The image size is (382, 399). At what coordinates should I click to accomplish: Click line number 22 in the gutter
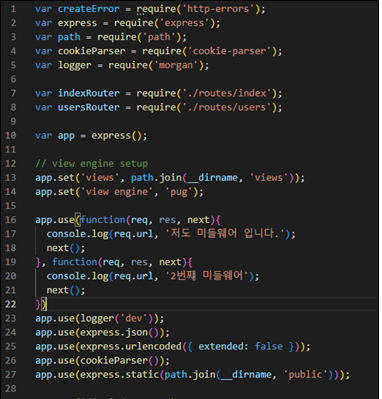[x=11, y=304]
